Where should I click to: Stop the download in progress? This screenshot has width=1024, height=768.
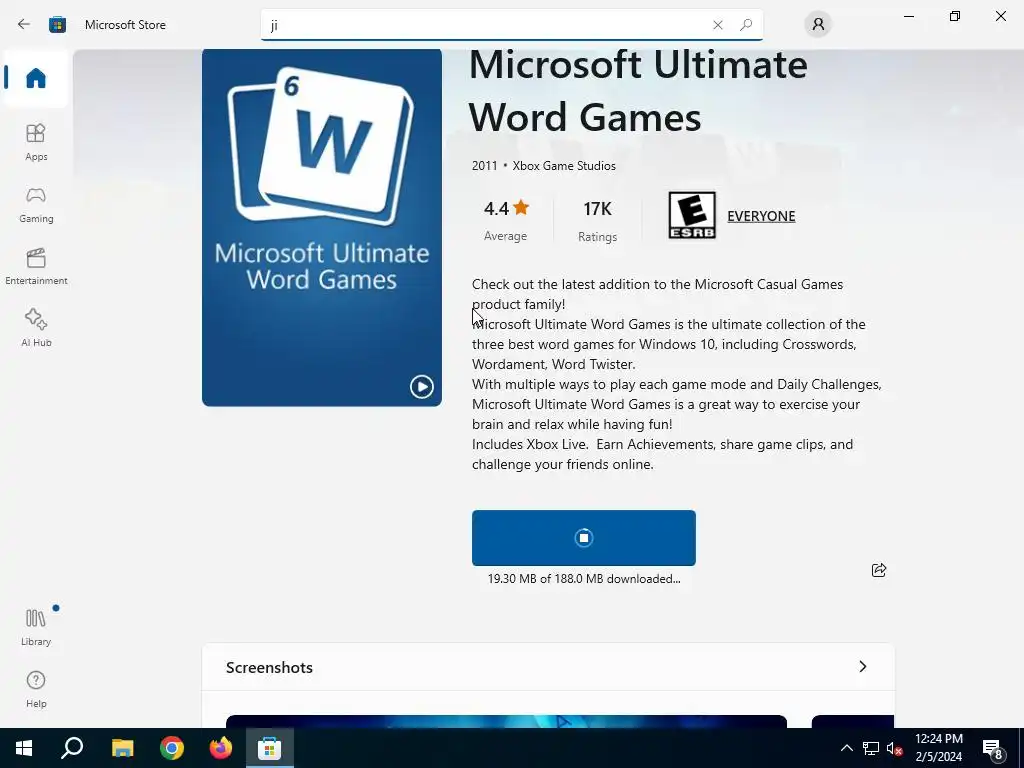[x=584, y=537]
